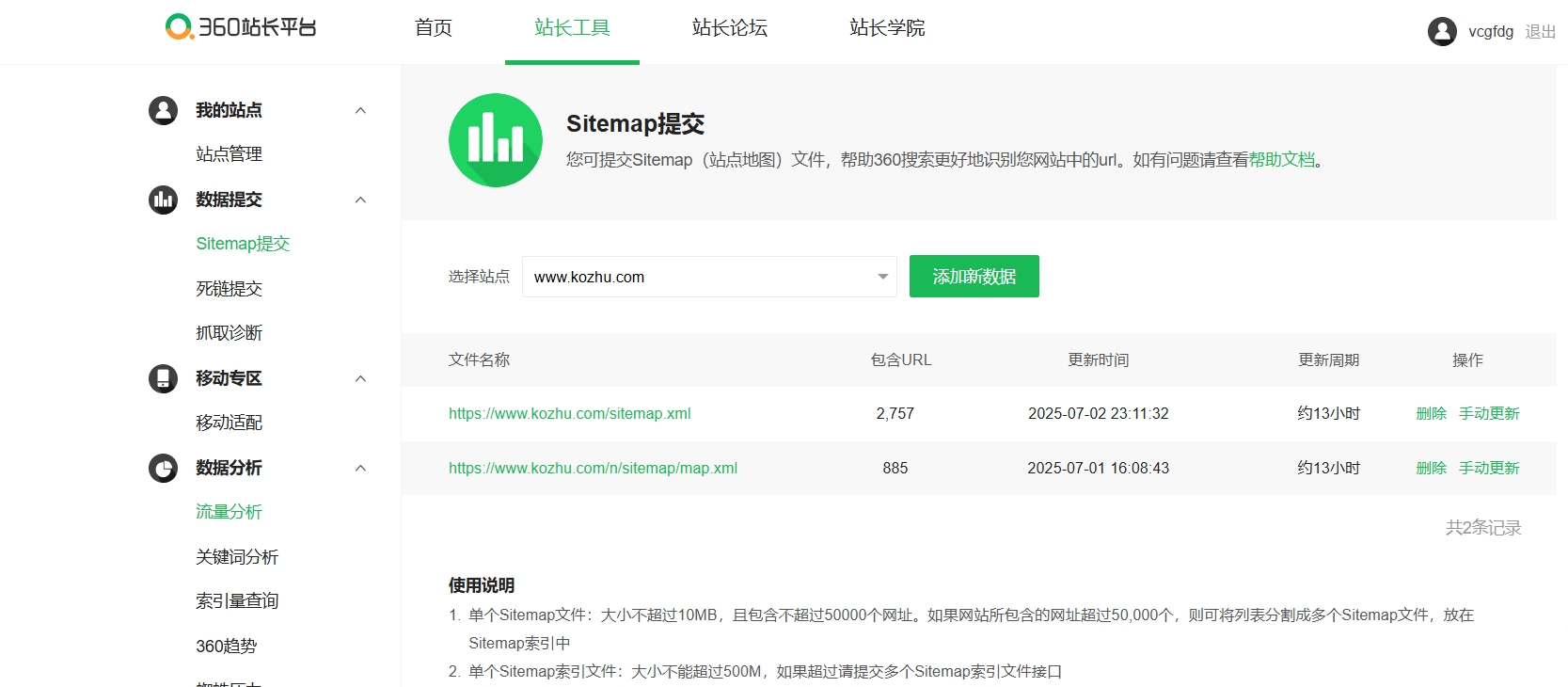Viewport: 1568px width, 687px height.
Task: Go to the 首页 tab
Action: click(x=433, y=28)
